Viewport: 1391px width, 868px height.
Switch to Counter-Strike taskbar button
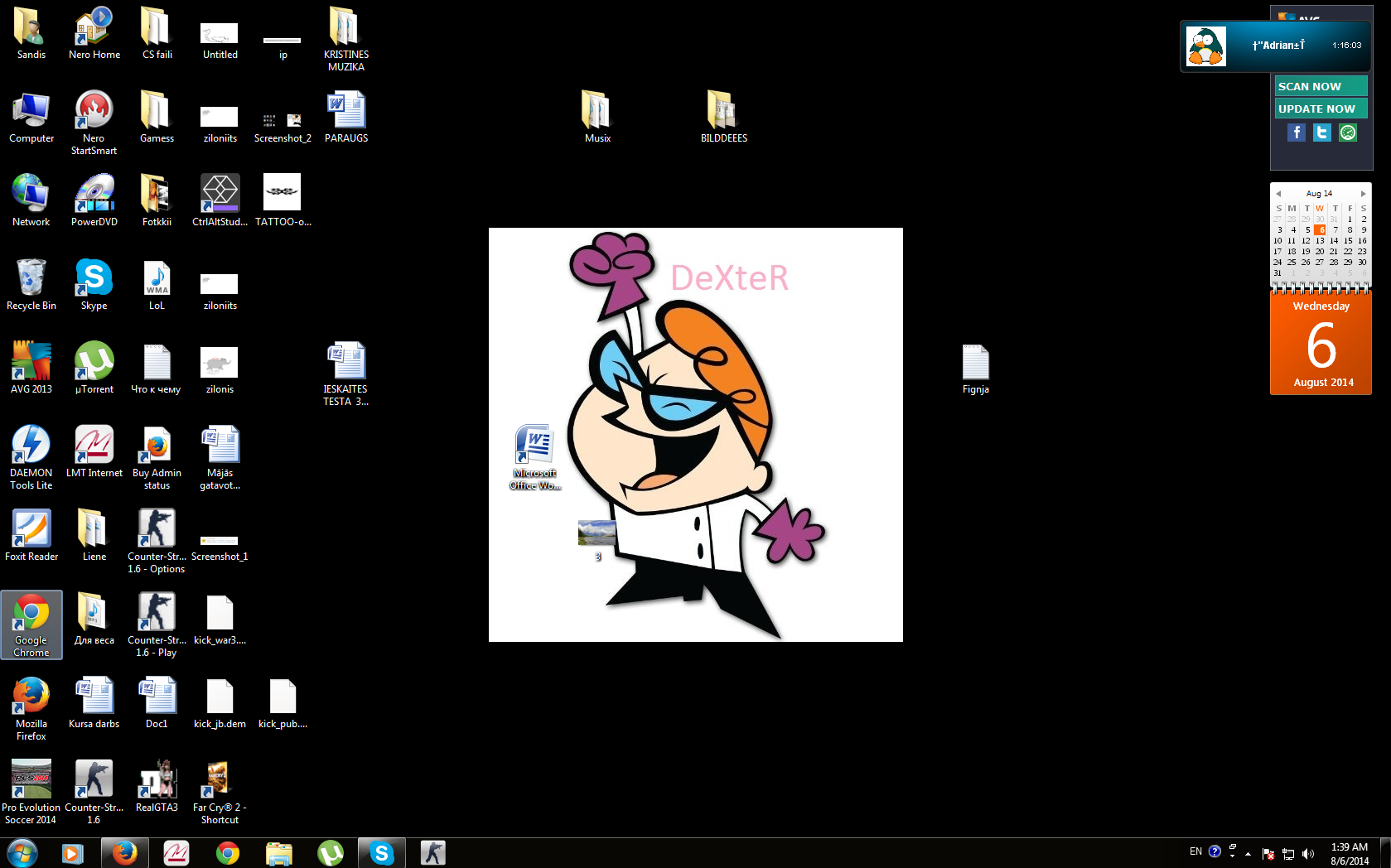click(x=432, y=852)
